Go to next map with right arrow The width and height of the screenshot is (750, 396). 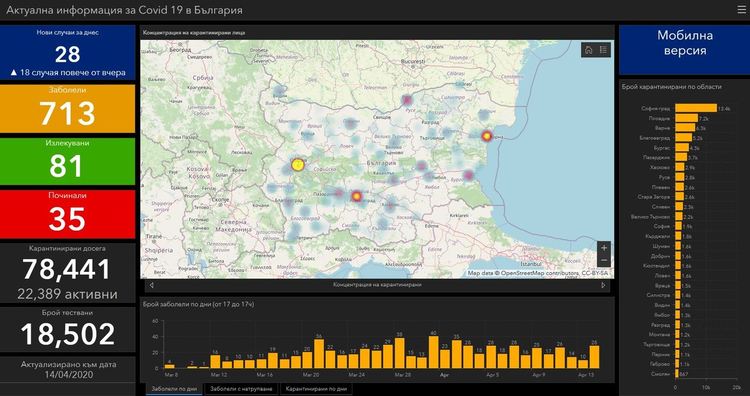tap(603, 285)
